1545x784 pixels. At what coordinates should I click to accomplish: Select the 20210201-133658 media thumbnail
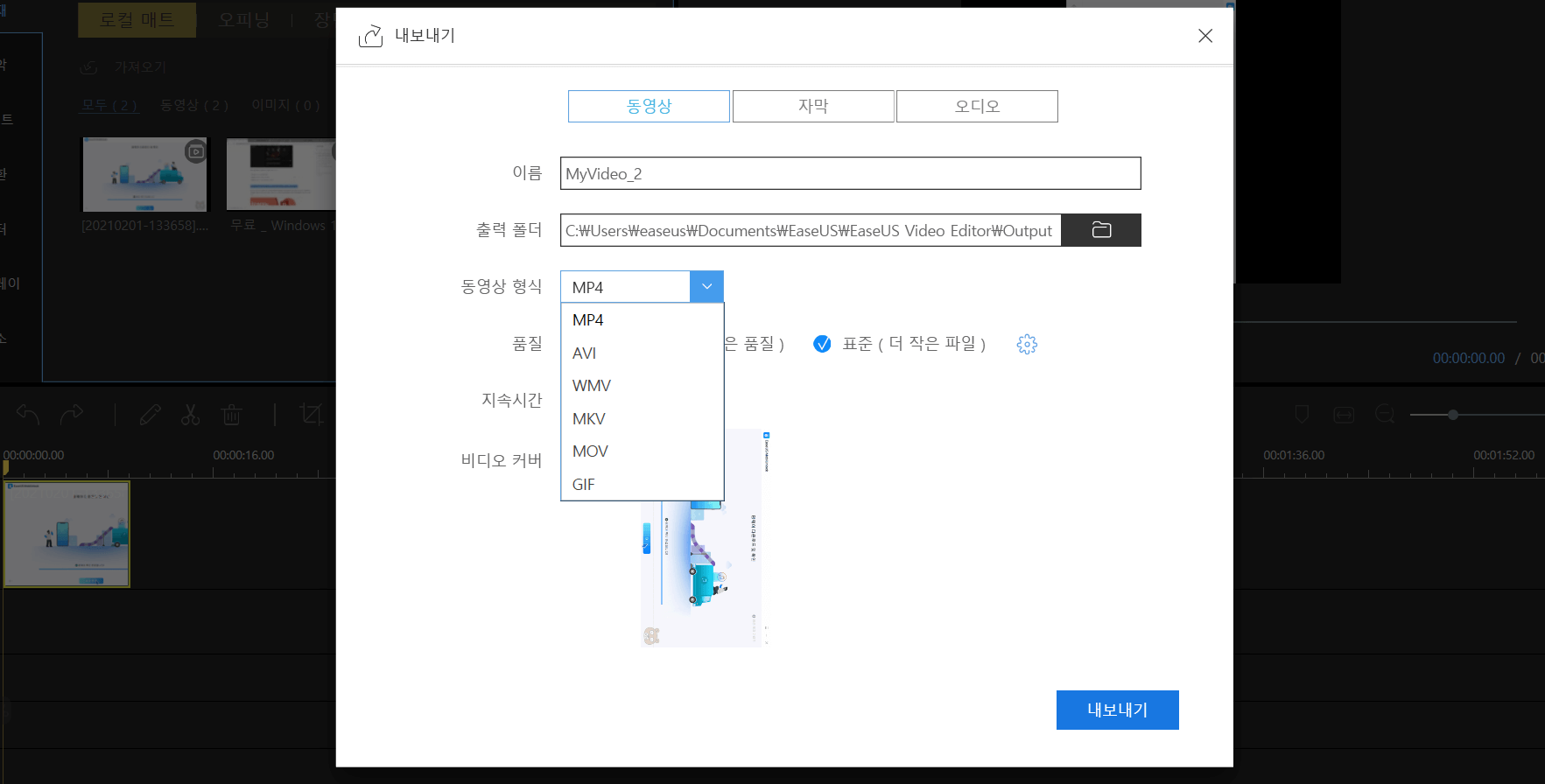tap(145, 174)
